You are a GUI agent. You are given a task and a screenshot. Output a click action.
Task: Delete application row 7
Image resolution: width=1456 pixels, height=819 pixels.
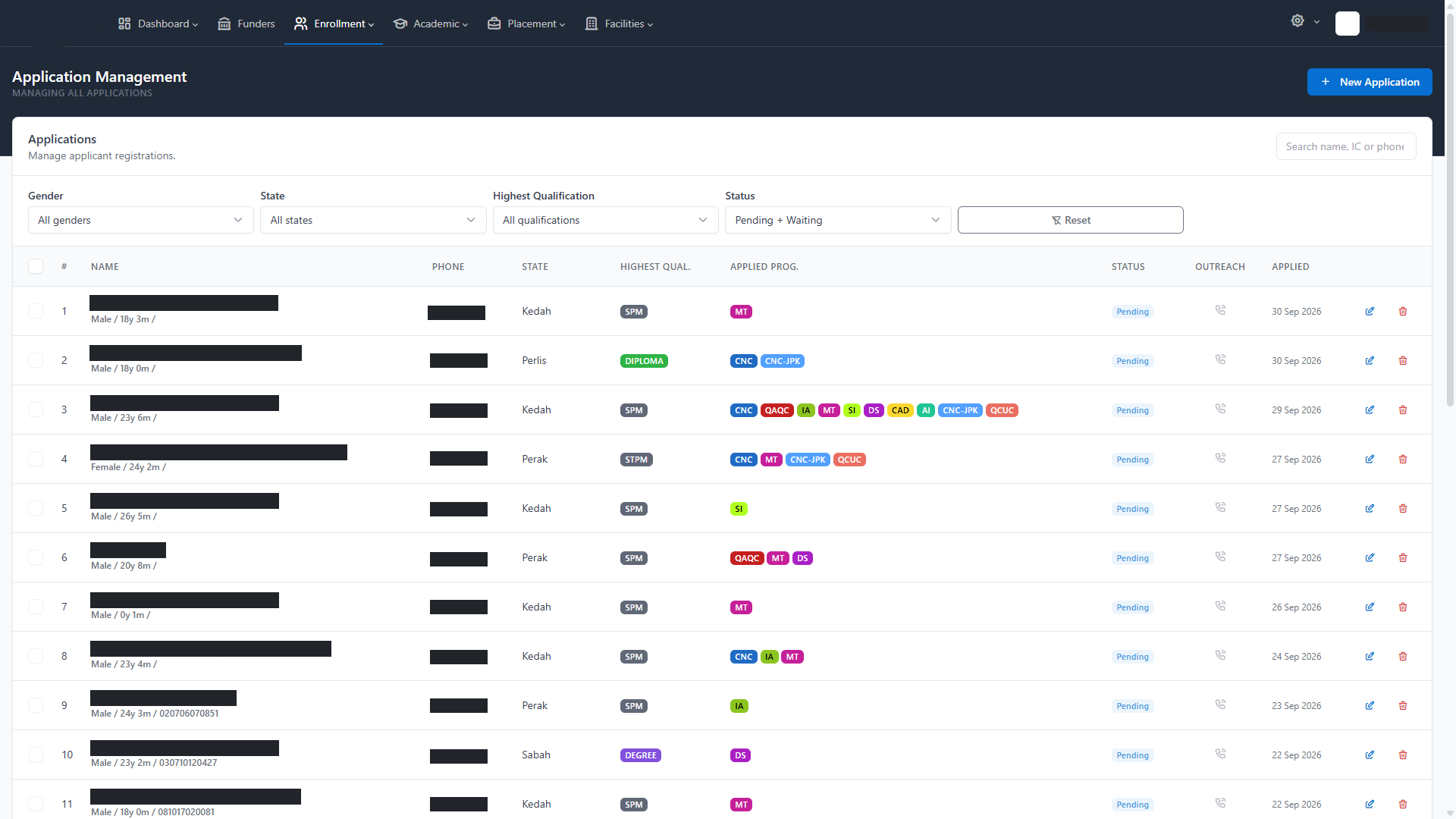(1403, 607)
